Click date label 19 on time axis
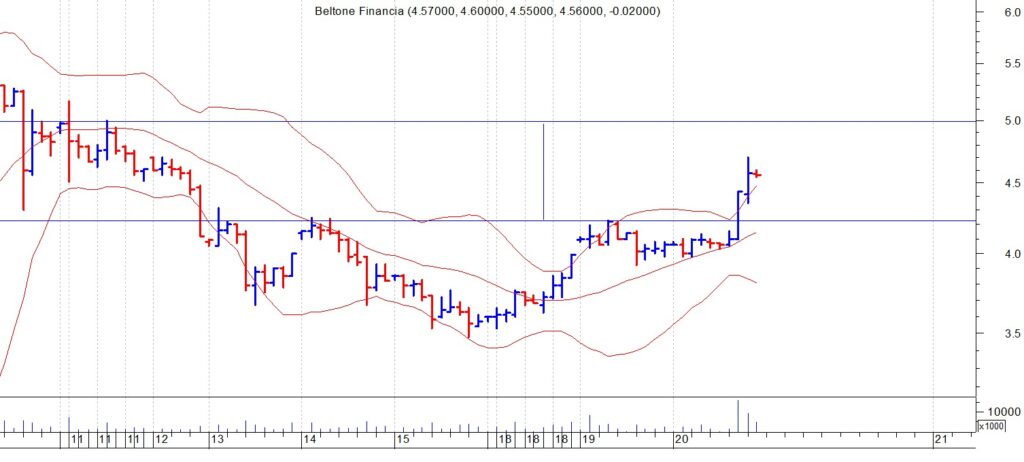This screenshot has height=462, width=1024. [x=589, y=439]
